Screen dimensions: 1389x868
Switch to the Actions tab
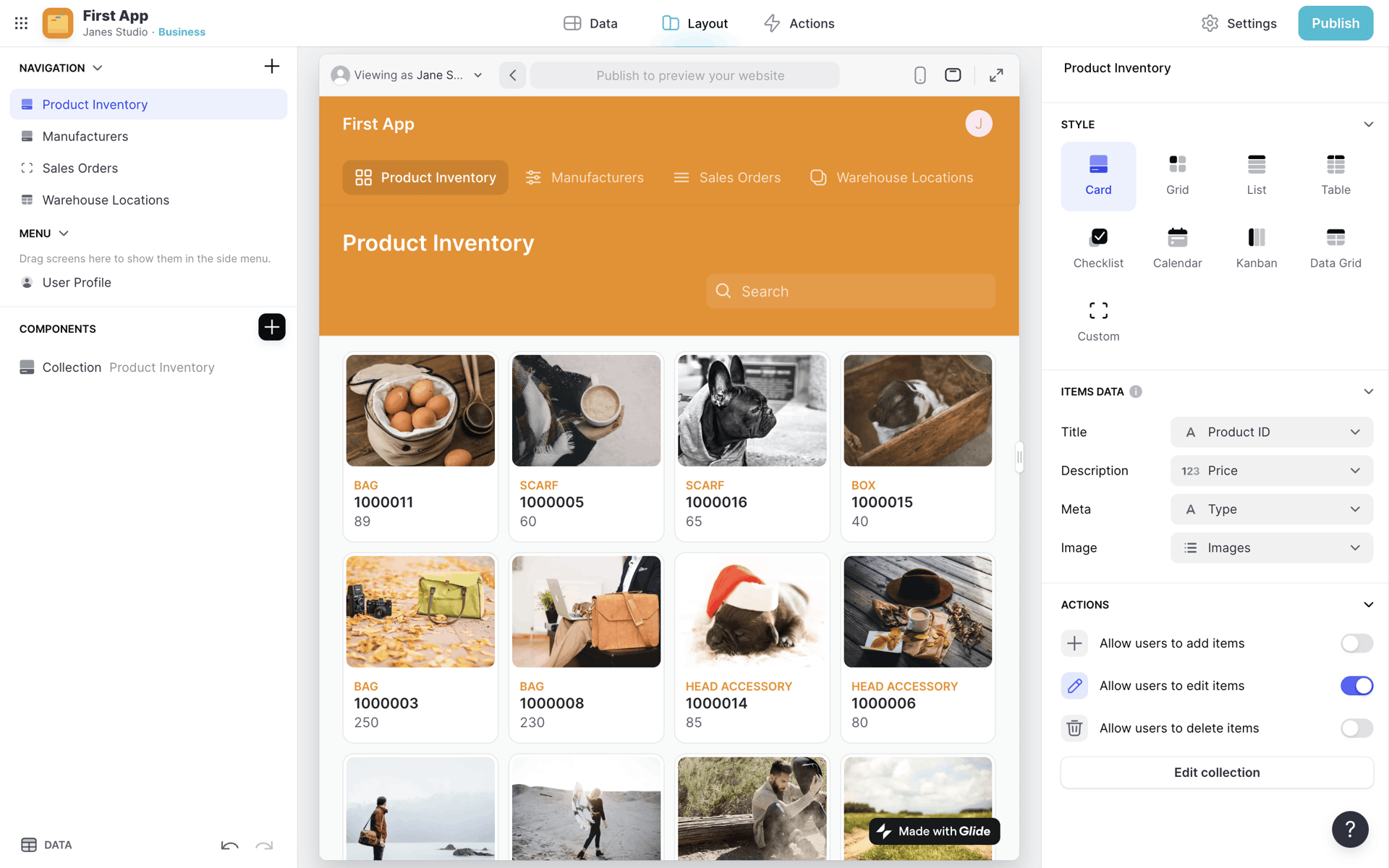pyautogui.click(x=799, y=23)
